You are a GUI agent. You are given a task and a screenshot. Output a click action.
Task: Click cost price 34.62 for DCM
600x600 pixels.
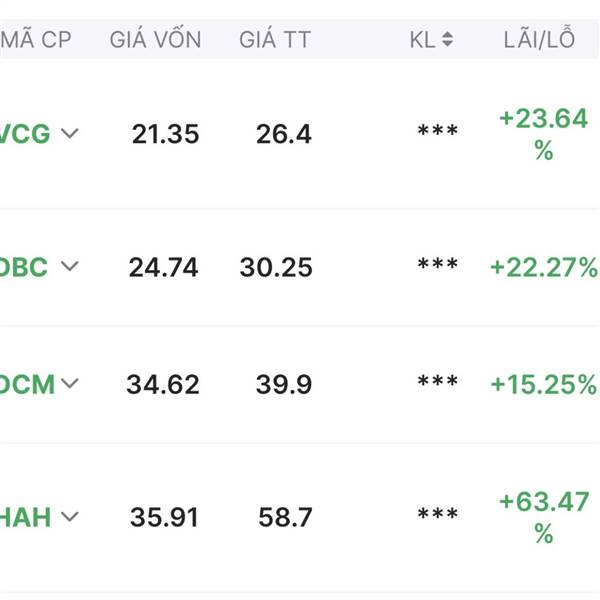163,384
